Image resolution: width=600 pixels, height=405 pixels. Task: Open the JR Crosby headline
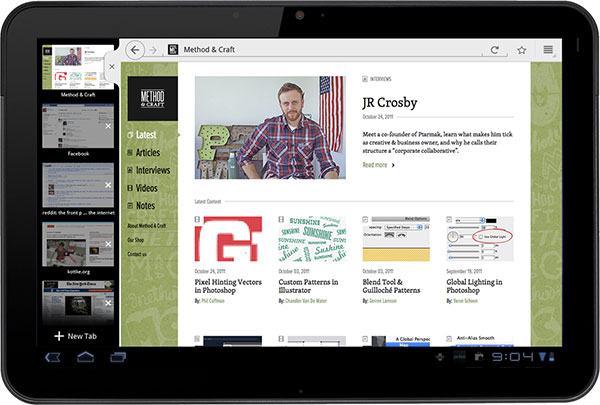coord(390,103)
